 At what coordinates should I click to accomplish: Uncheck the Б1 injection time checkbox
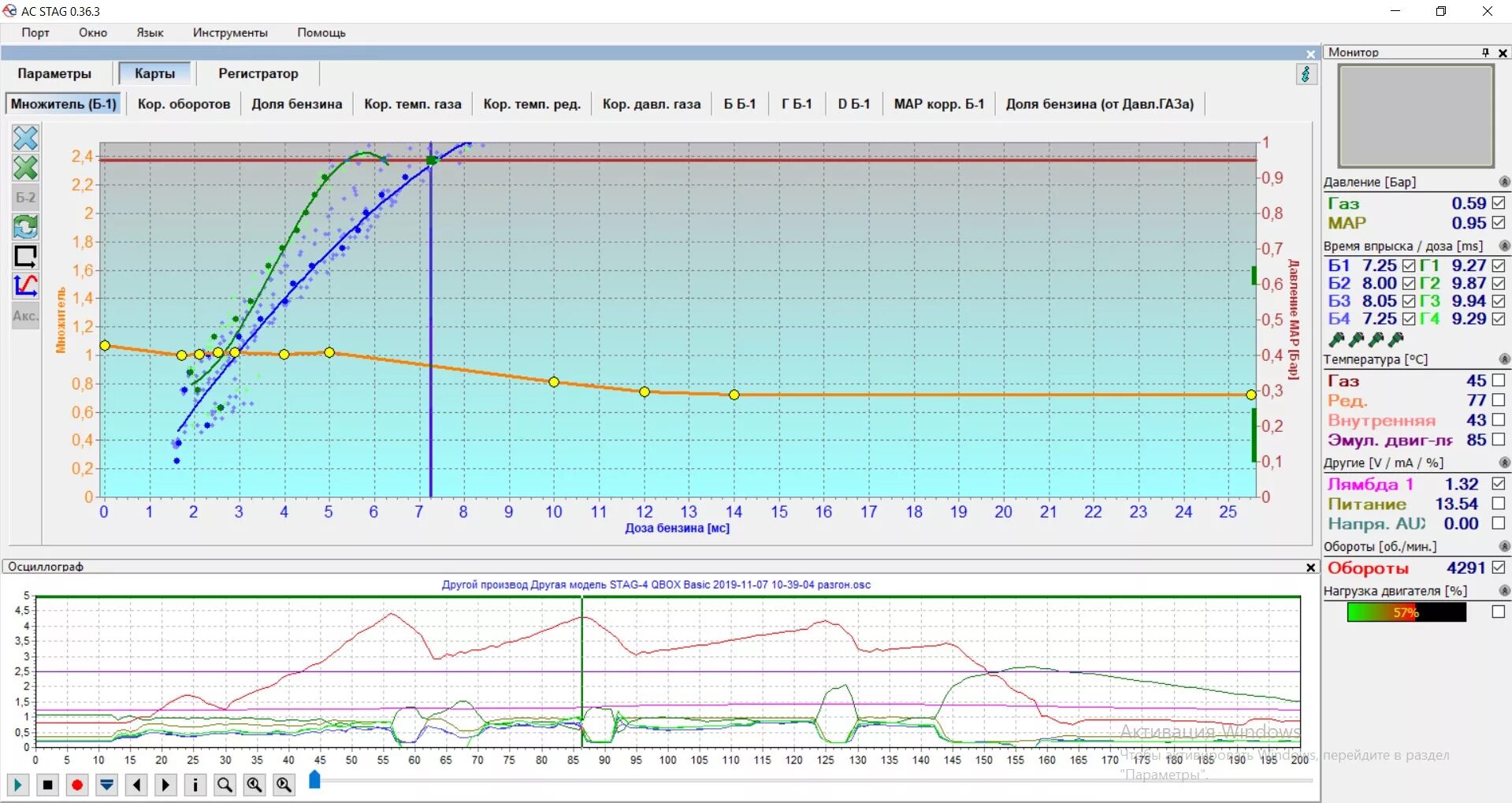[1409, 266]
